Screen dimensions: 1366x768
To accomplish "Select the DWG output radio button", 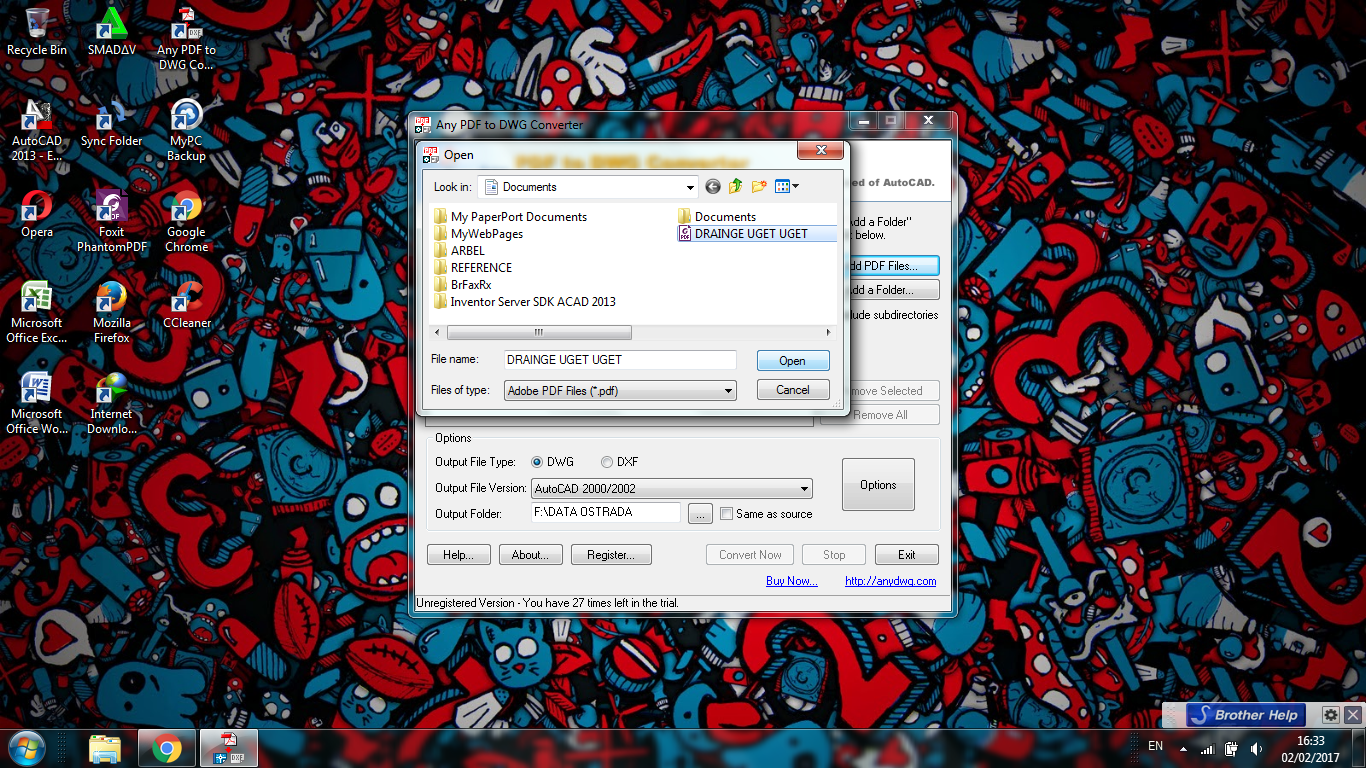I will point(537,462).
